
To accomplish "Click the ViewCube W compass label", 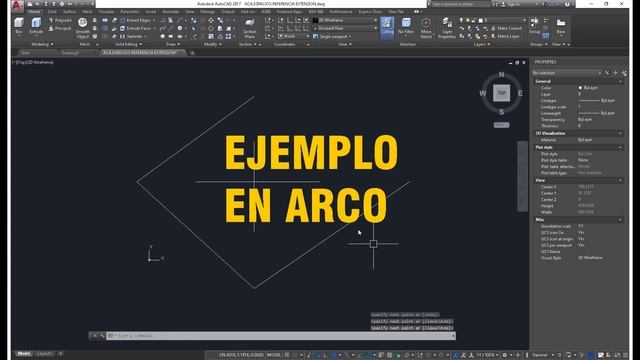I will (x=482, y=93).
